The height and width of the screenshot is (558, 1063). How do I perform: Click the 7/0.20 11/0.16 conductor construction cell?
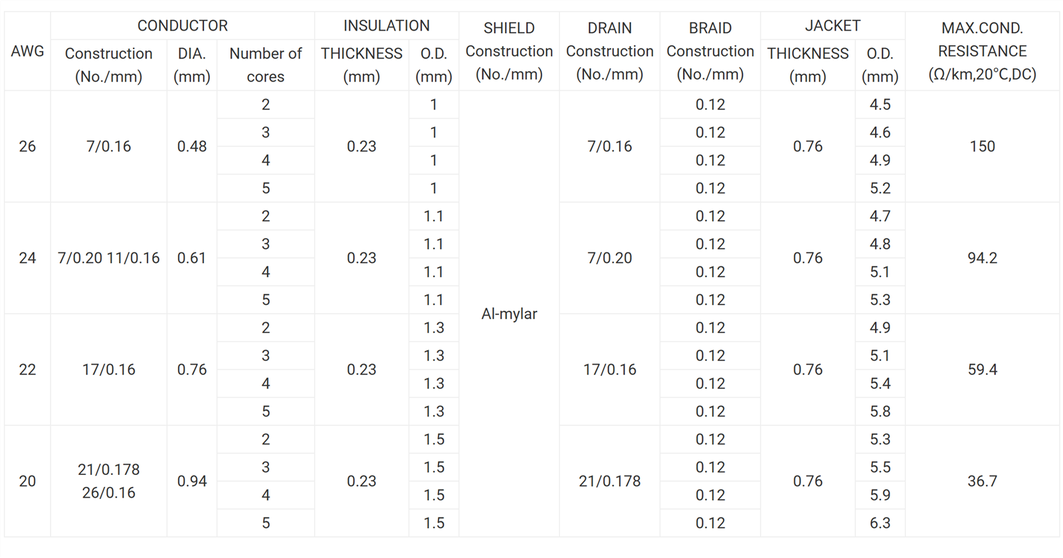108,258
